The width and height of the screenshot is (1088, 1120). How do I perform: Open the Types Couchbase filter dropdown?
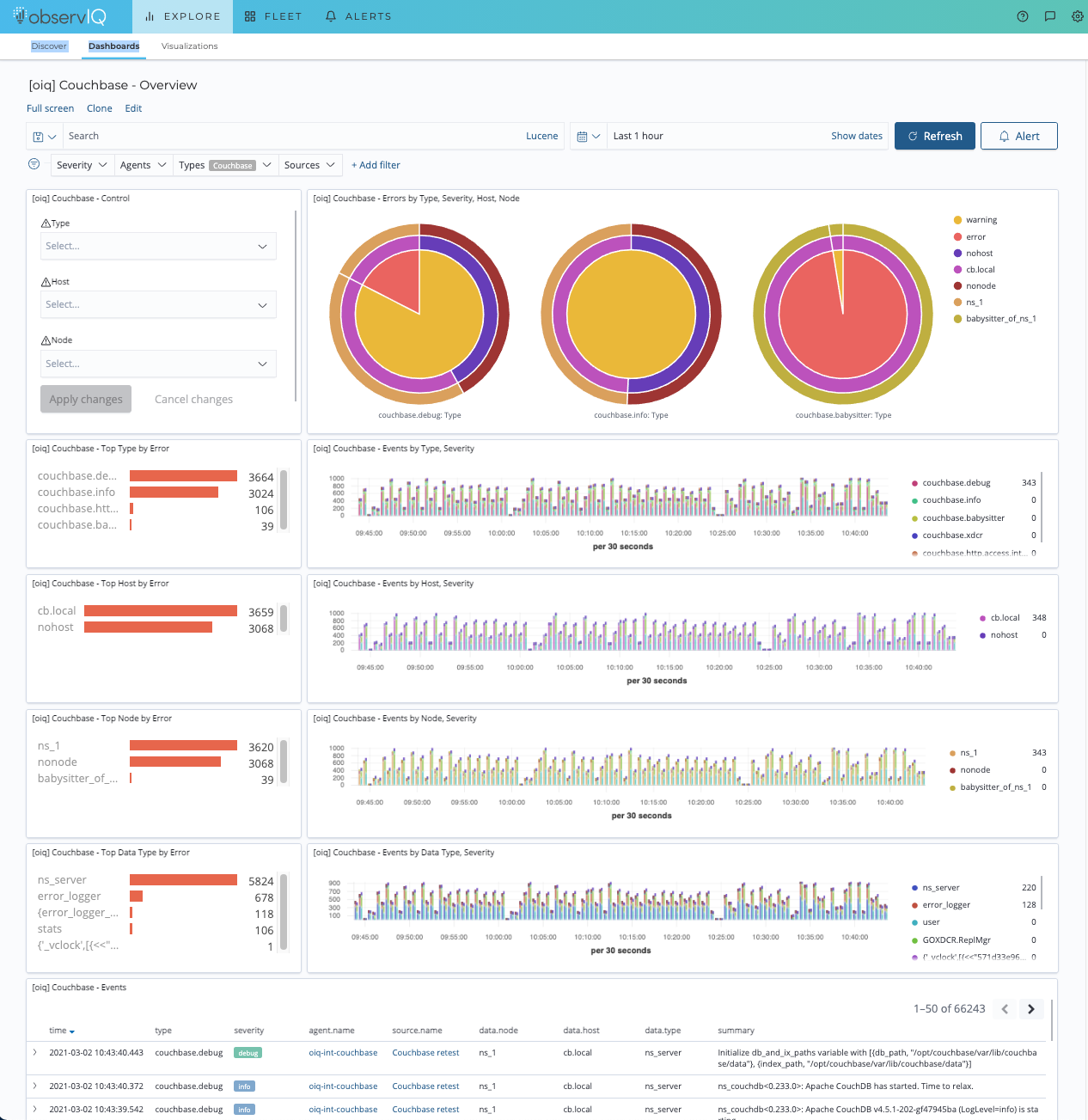click(225, 165)
